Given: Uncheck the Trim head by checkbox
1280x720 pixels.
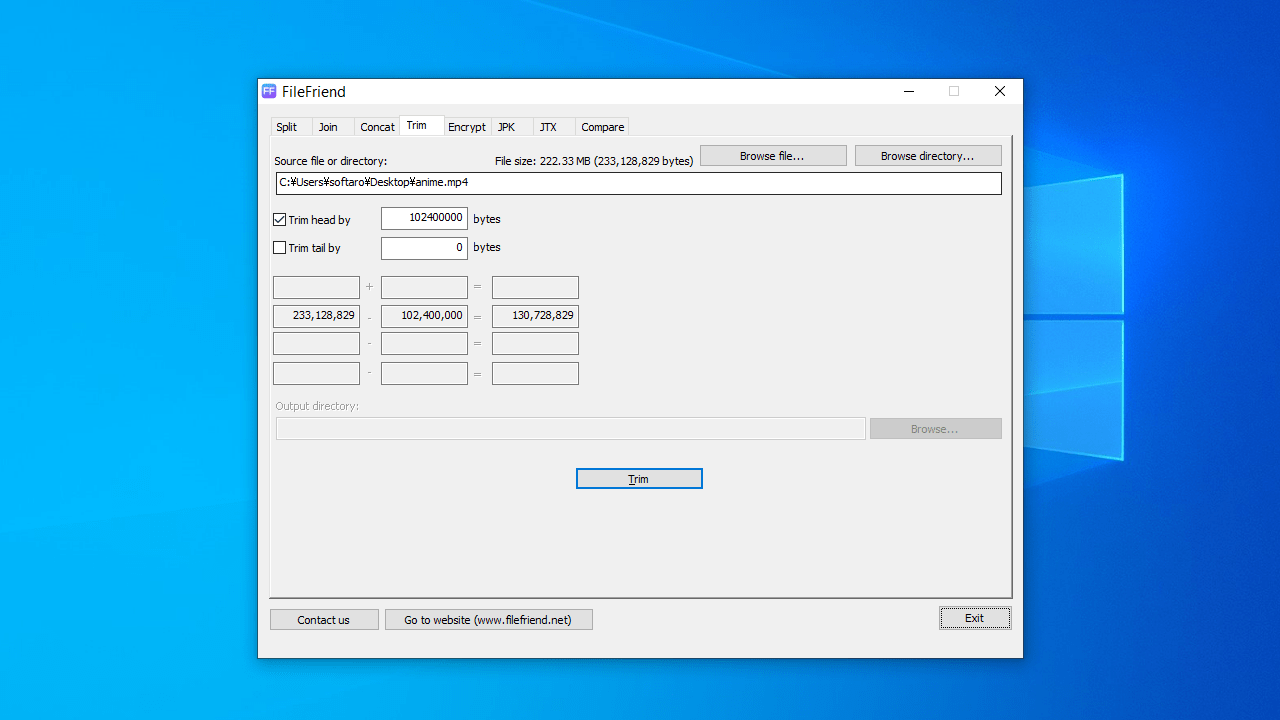Looking at the screenshot, I should [x=280, y=220].
